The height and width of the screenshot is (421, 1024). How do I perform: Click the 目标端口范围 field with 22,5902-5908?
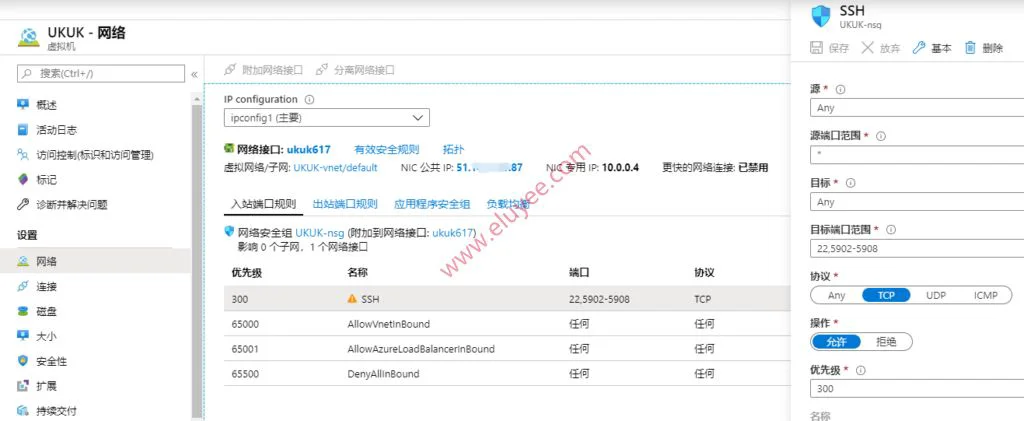[x=916, y=249]
